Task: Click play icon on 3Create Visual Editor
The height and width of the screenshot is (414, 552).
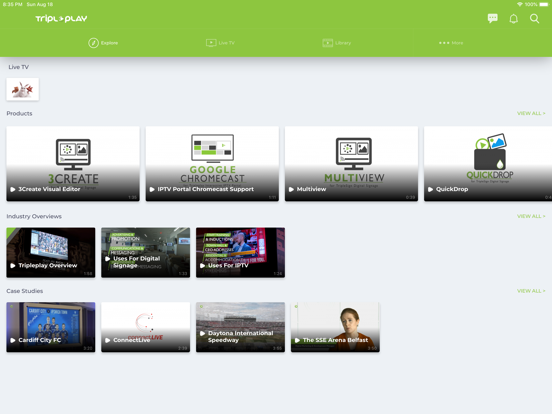Action: click(13, 189)
